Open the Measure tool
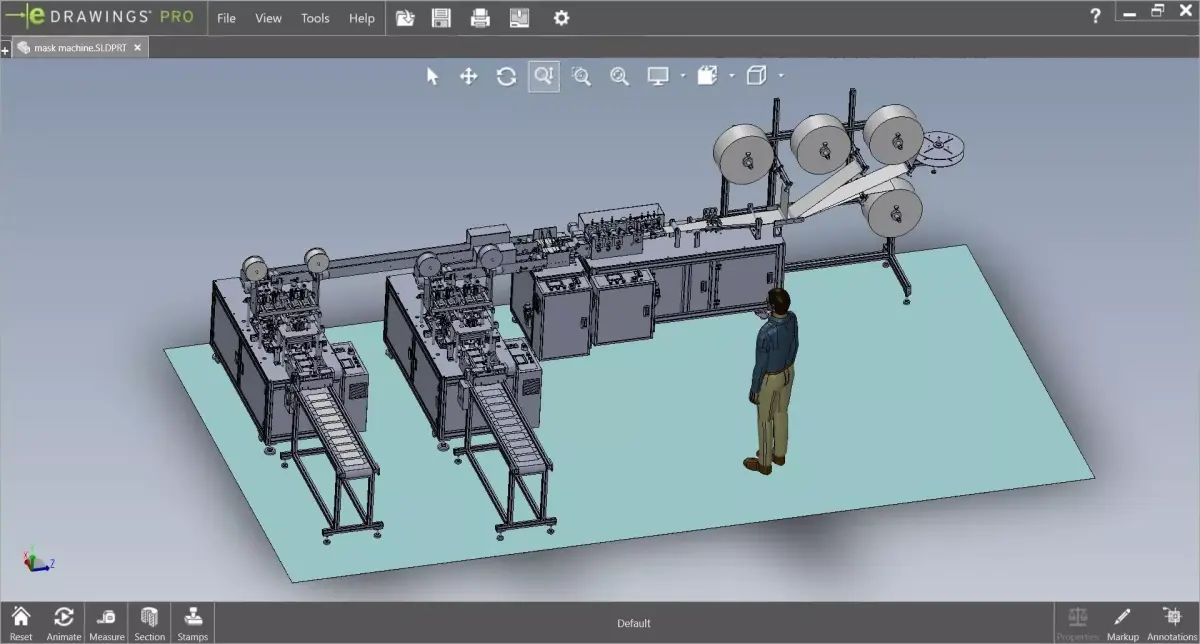Image resolution: width=1200 pixels, height=644 pixels. point(107,623)
